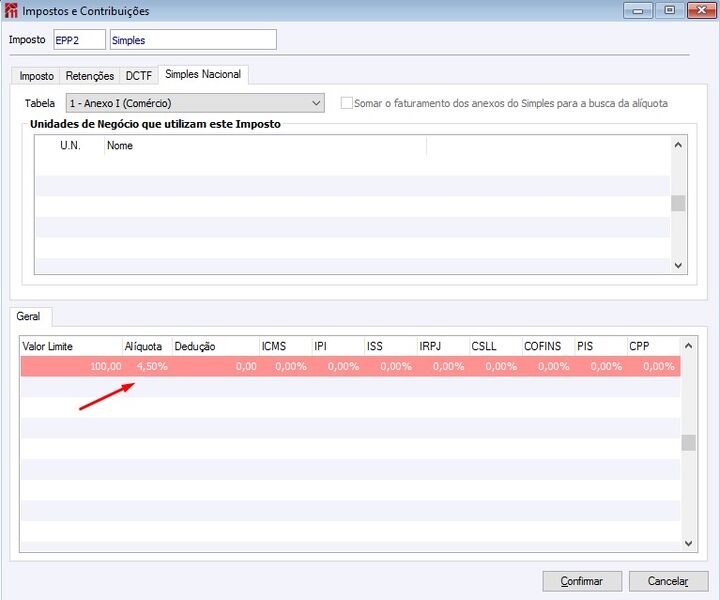This screenshot has height=600, width=720.
Task: Click the Unidades de Negócio scrollbar thumb
Action: 678,203
